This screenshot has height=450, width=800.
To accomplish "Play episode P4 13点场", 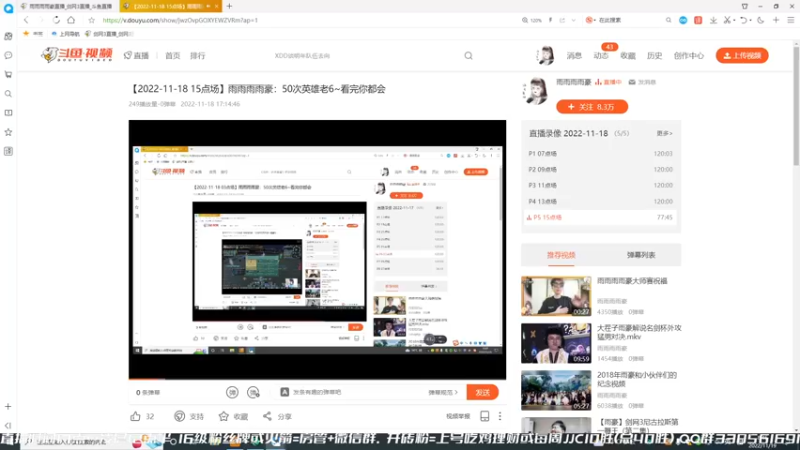I will tap(601, 202).
